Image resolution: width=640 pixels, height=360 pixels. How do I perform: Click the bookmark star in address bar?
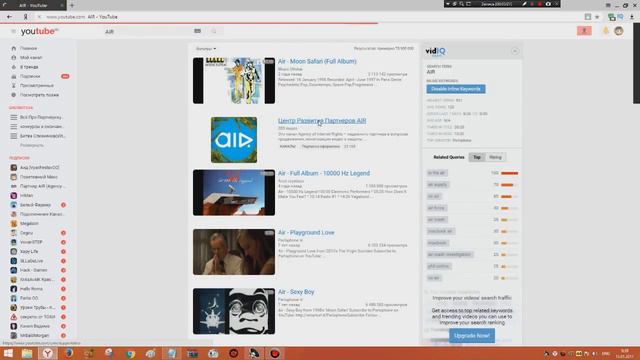[597, 17]
